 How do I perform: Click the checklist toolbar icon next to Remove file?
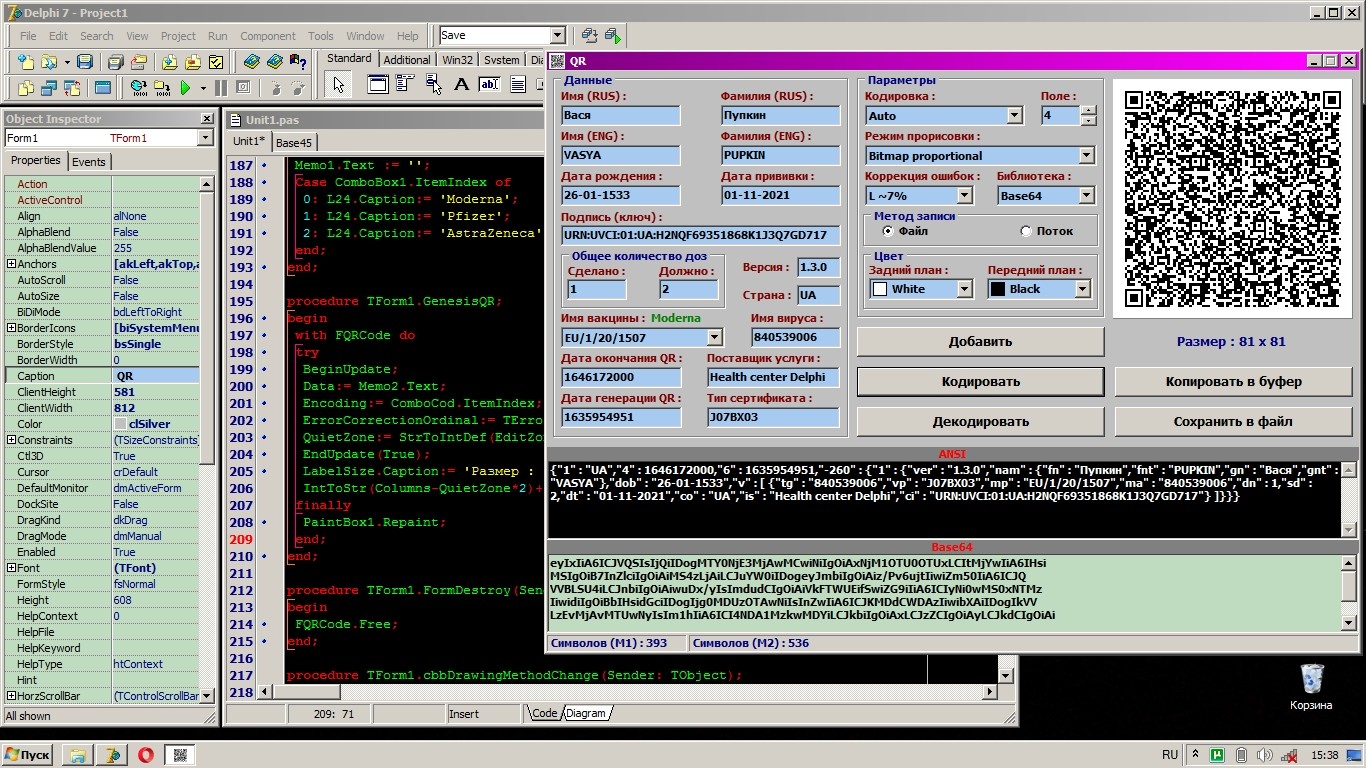pyautogui.click(x=215, y=62)
